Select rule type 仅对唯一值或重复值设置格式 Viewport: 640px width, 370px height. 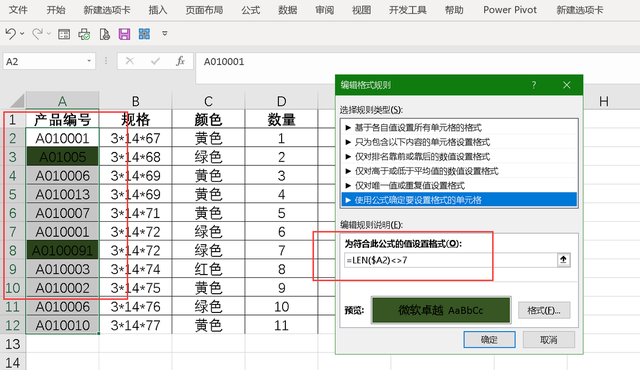tap(459, 186)
